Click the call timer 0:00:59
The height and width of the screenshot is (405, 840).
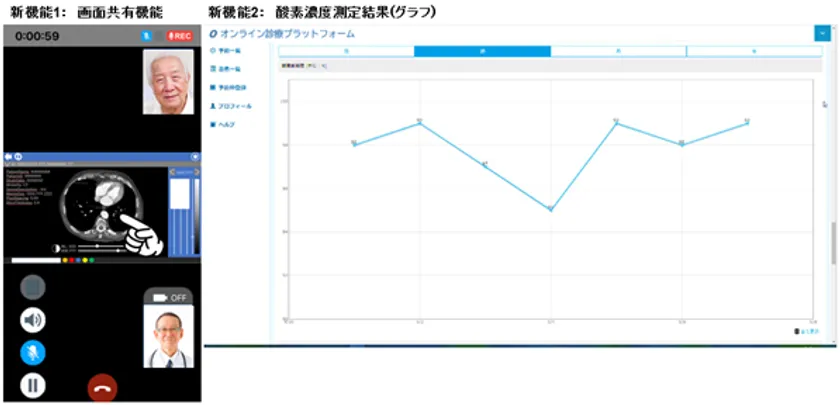(x=37, y=36)
